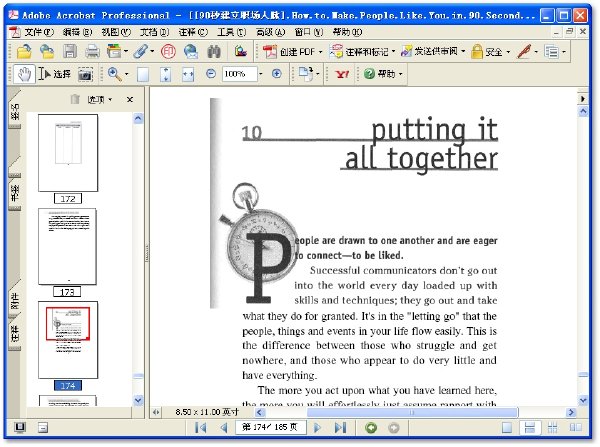Image resolution: width=600 pixels, height=447 pixels.
Task: Click the open web page icon
Action: pos(47,51)
